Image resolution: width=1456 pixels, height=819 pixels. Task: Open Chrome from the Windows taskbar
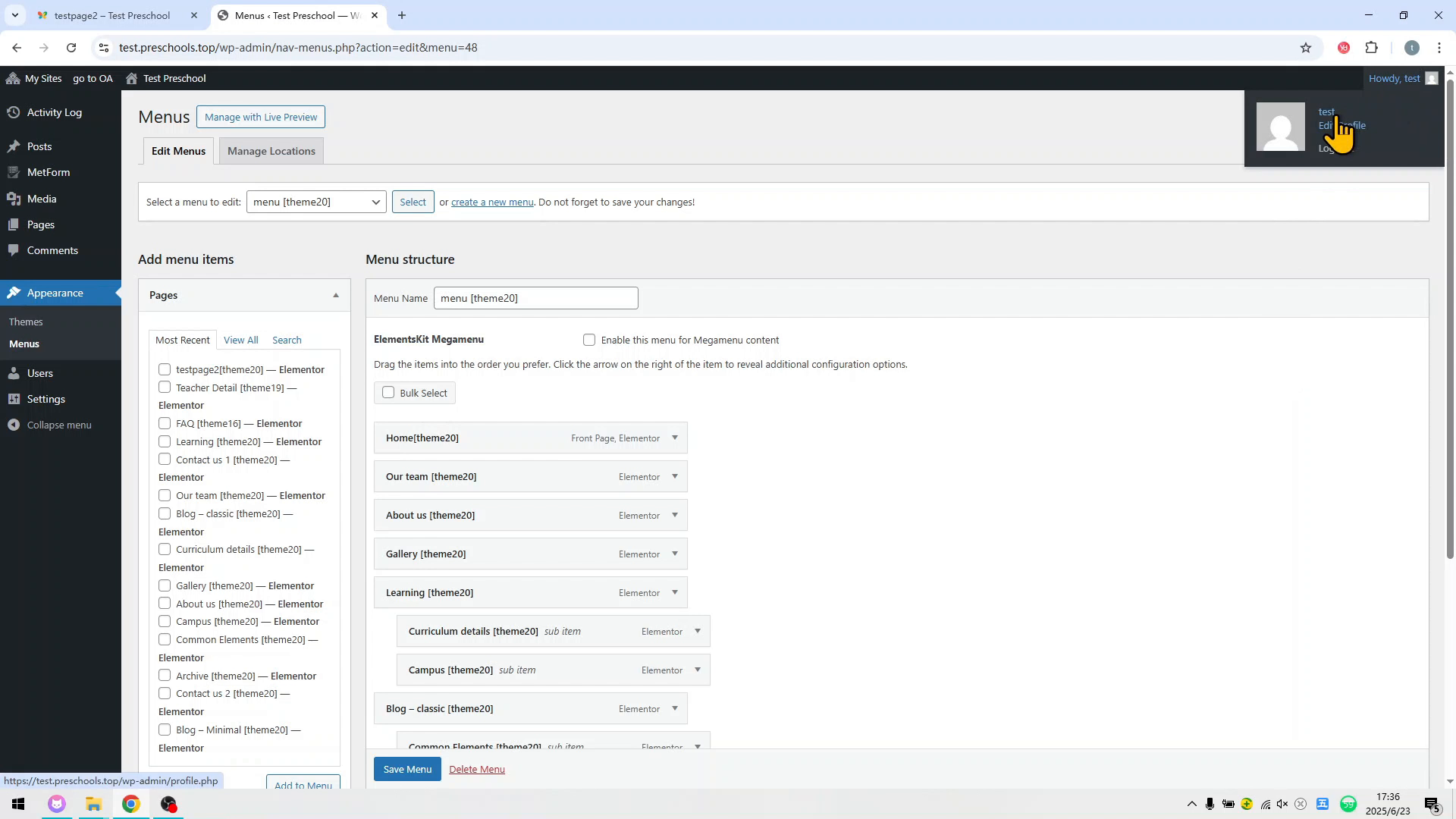tap(131, 804)
